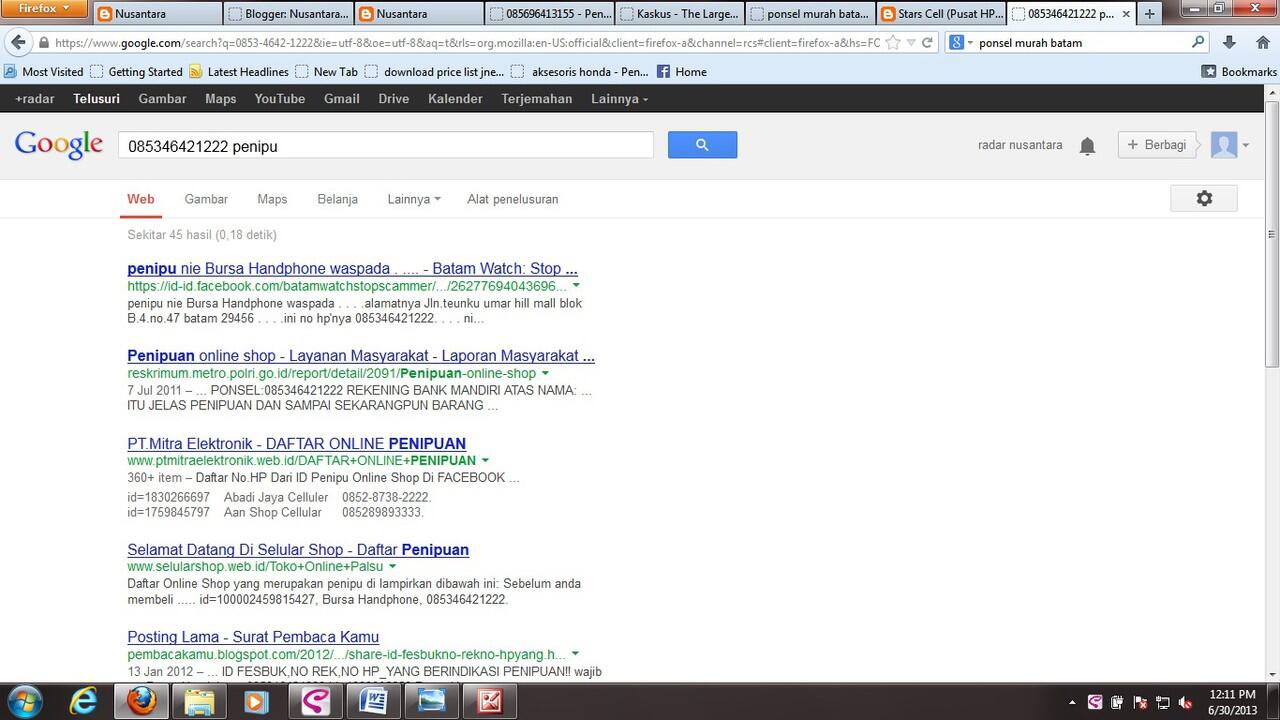Click the Berbagi share button
Screen dimensions: 1280x720
click(1157, 145)
